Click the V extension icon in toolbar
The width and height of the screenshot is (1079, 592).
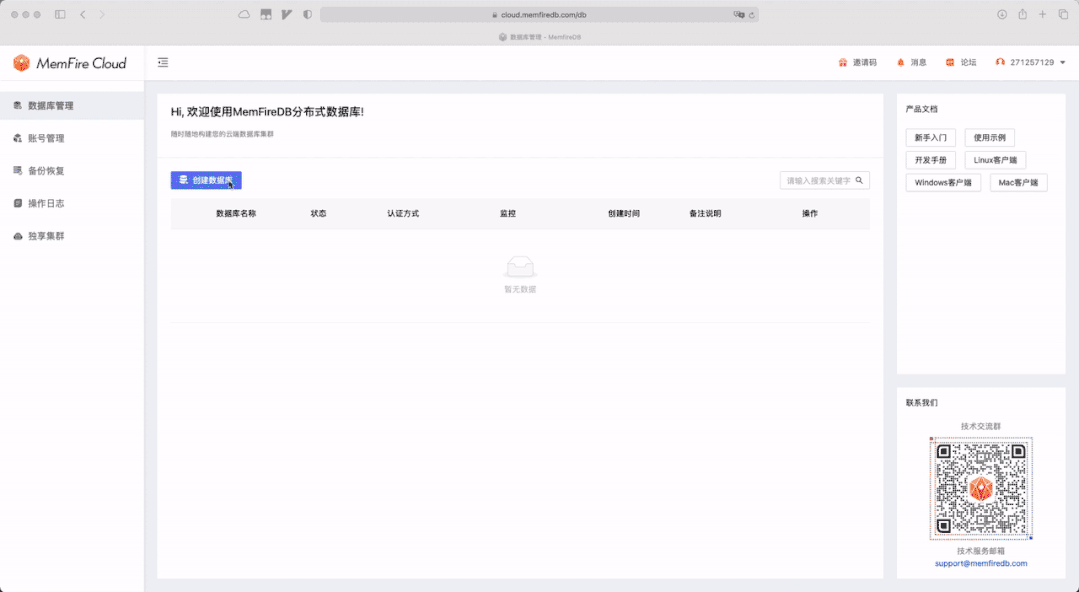pyautogui.click(x=286, y=14)
